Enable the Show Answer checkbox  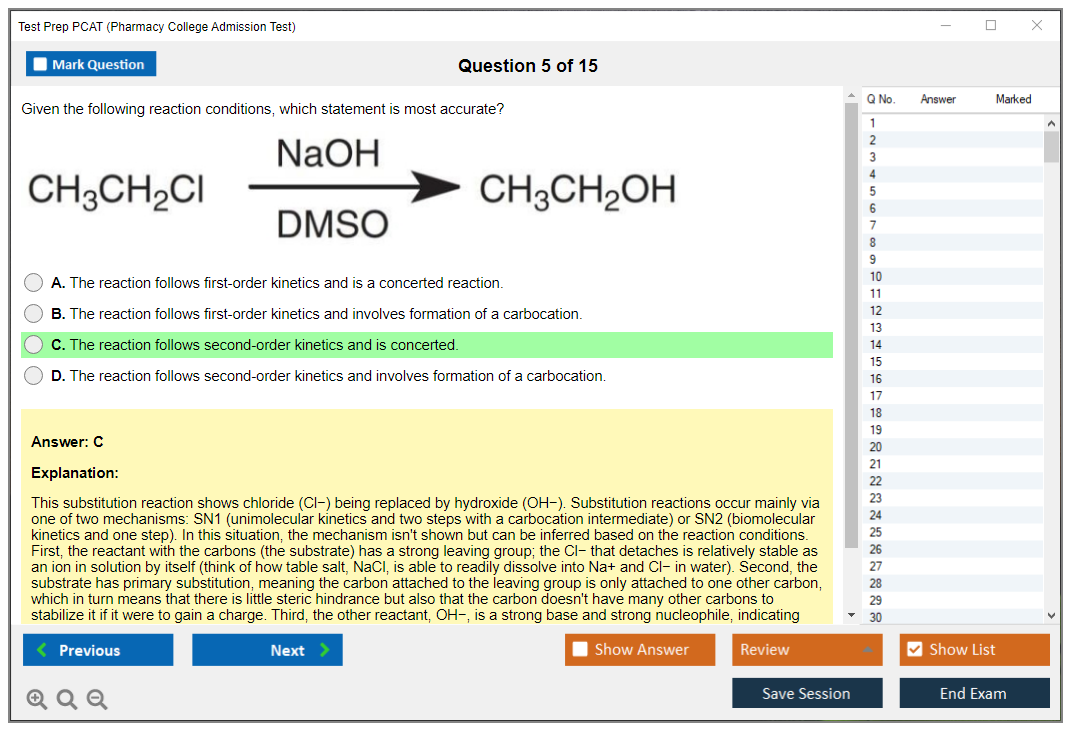click(581, 650)
